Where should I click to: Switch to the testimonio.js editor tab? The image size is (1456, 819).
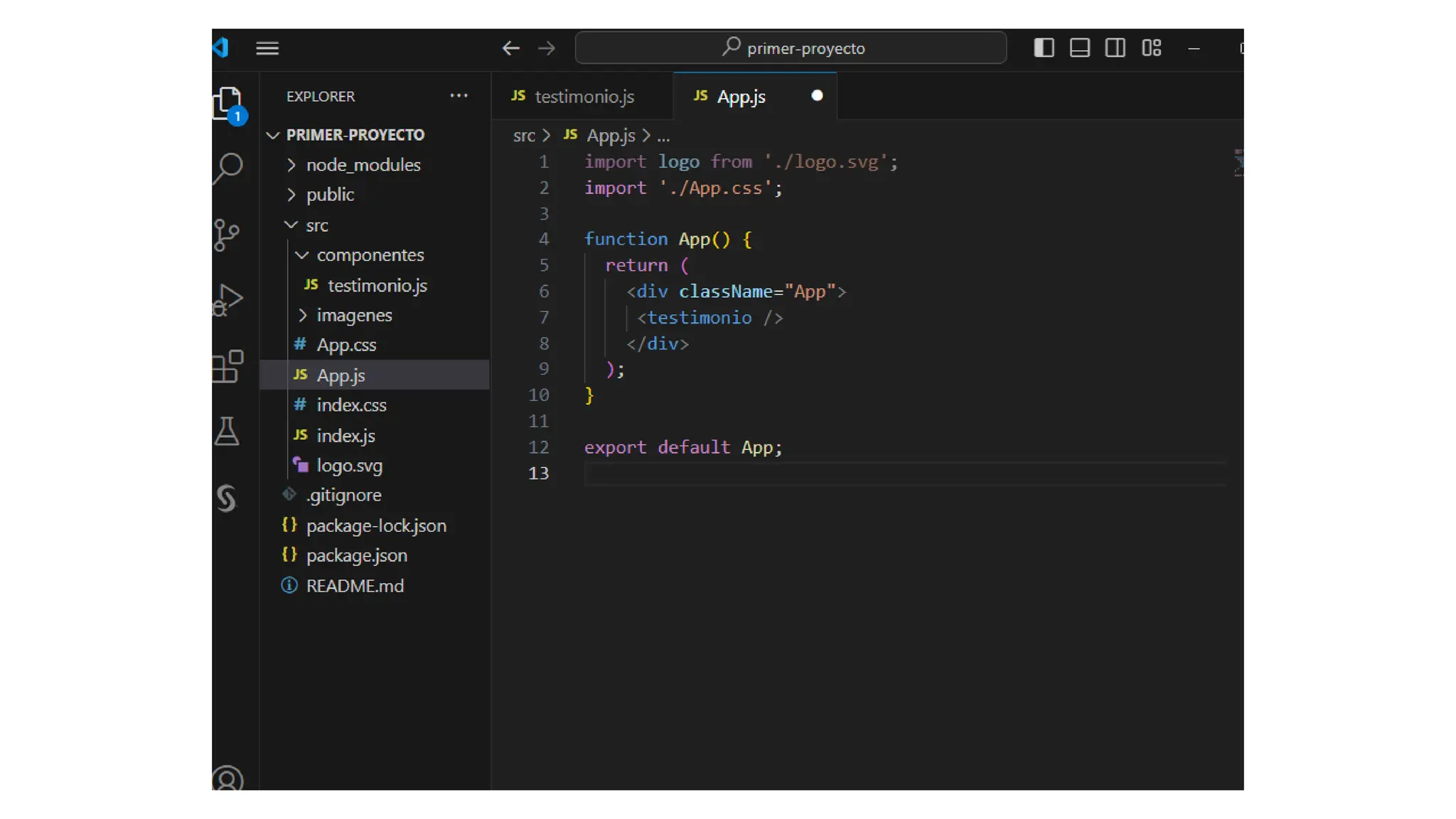click(582, 96)
